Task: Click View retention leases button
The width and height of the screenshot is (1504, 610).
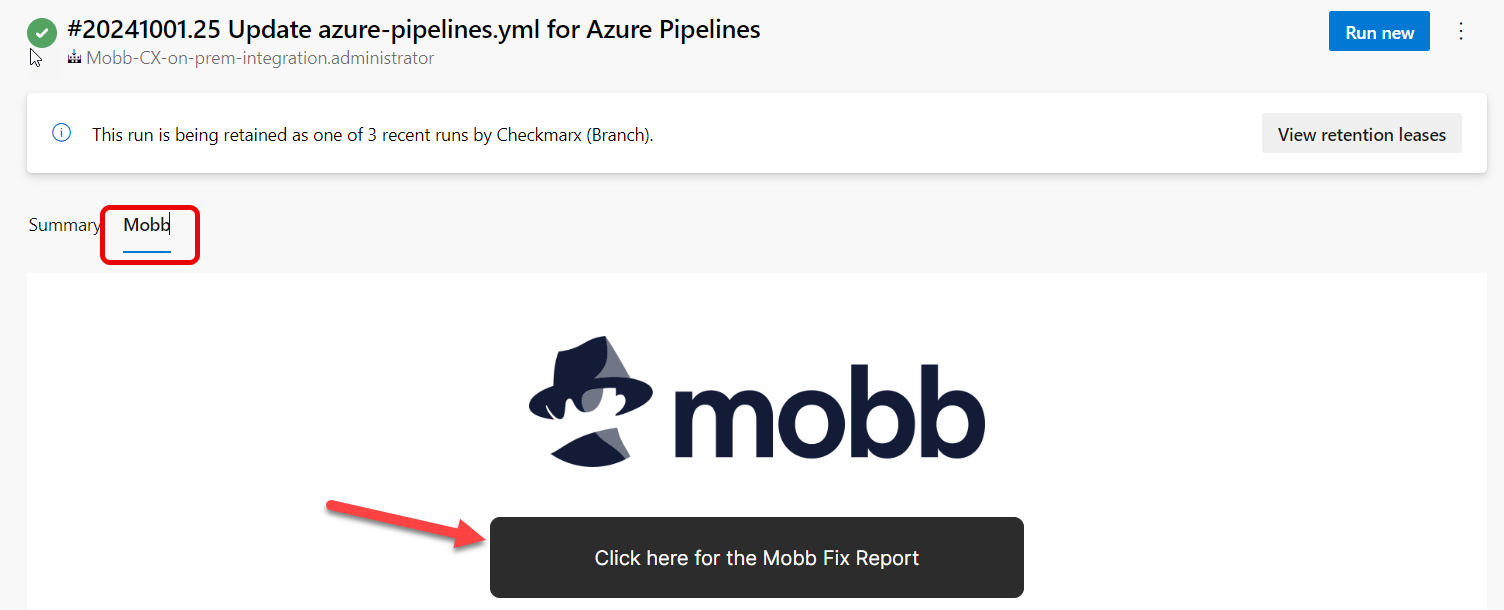Action: pyautogui.click(x=1361, y=134)
